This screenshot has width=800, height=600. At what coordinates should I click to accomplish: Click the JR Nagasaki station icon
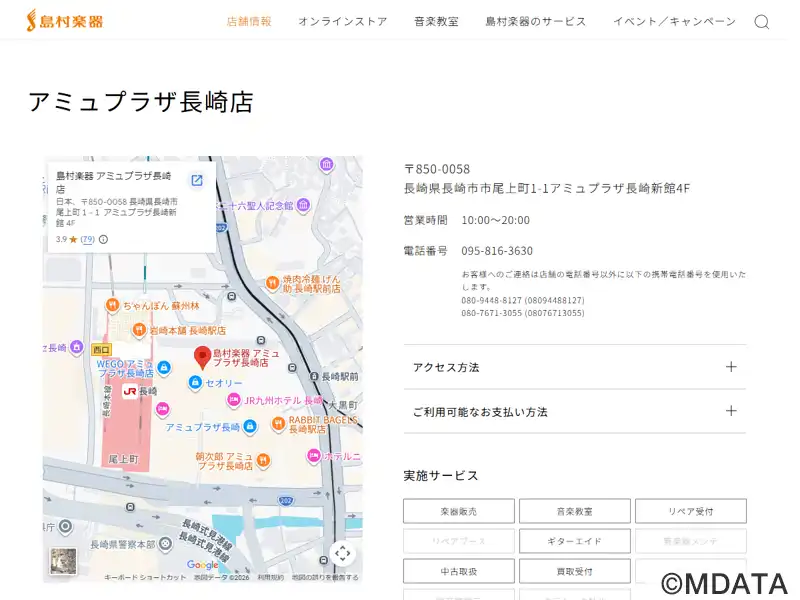[130, 391]
